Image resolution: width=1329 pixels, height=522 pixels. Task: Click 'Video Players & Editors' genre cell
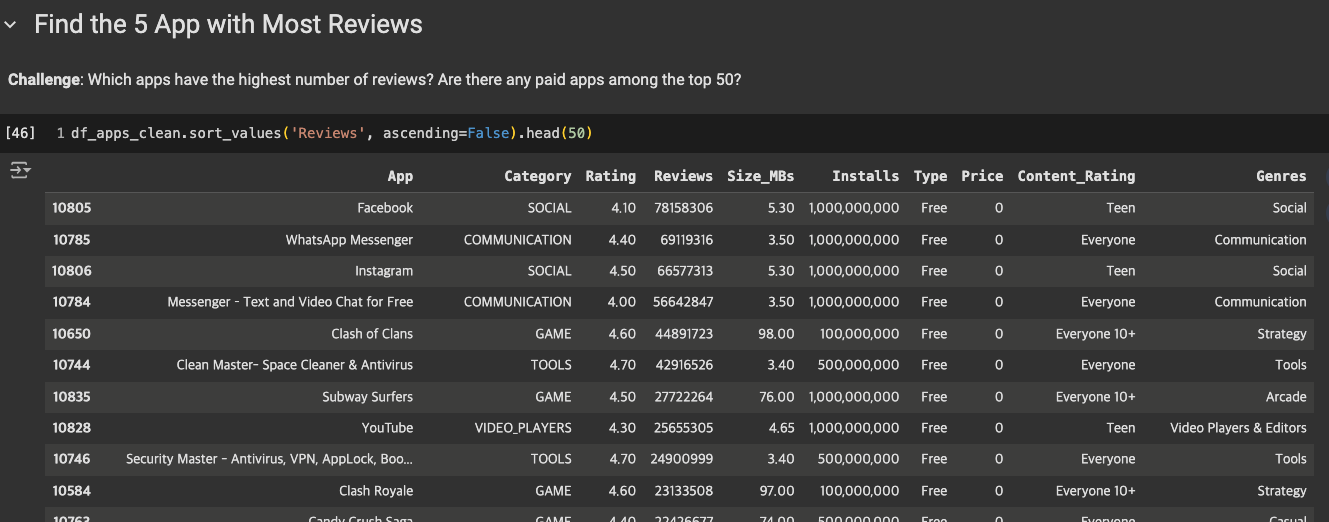[x=1238, y=428]
